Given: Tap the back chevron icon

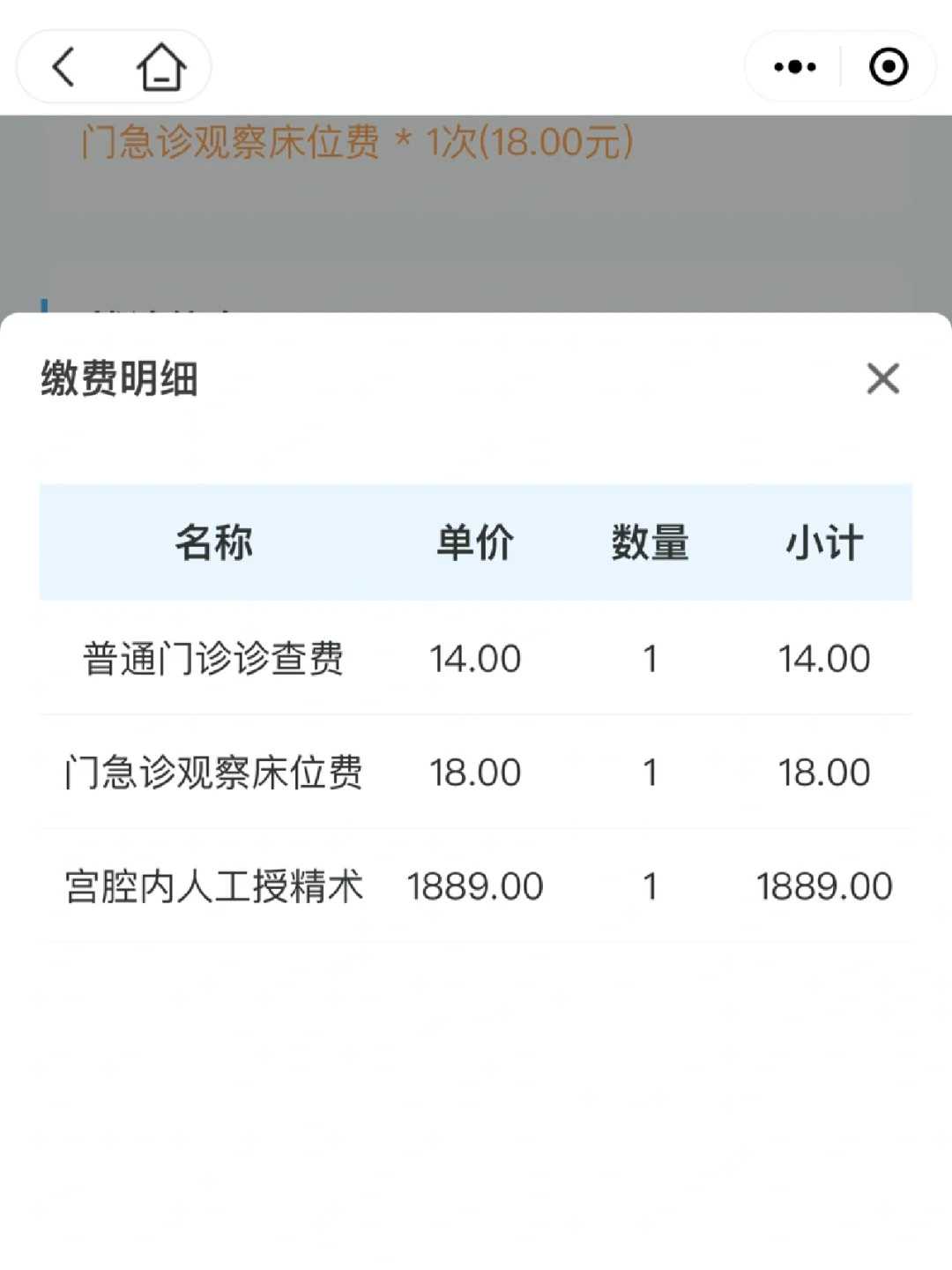Looking at the screenshot, I should point(62,66).
